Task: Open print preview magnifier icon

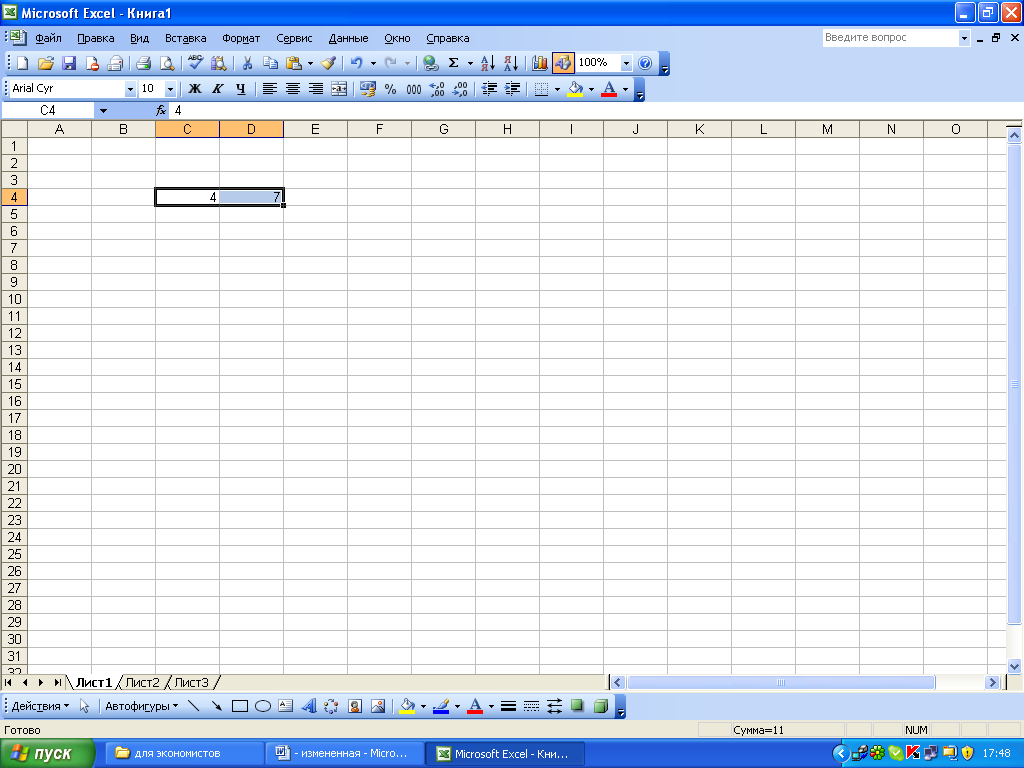Action: pos(167,63)
